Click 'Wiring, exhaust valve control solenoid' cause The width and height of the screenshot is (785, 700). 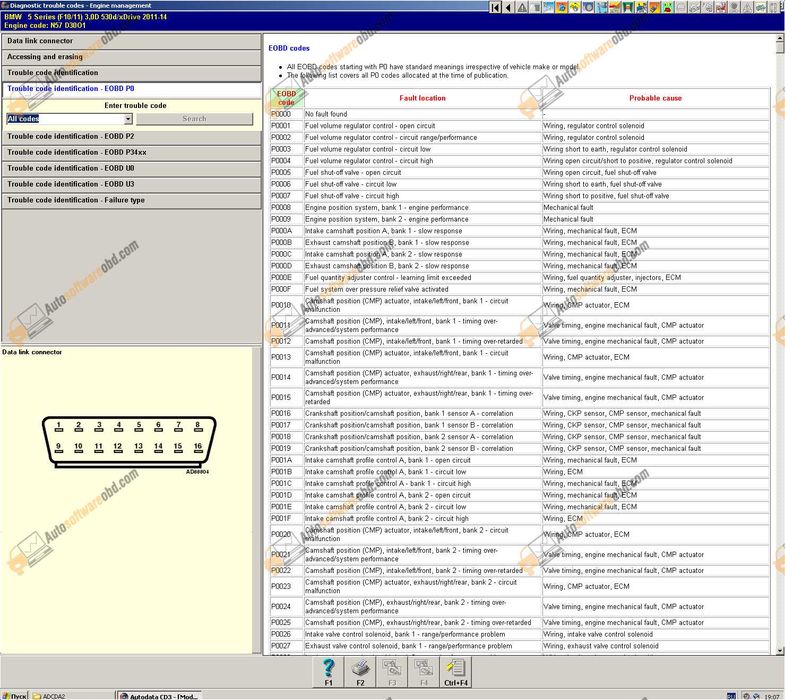point(601,646)
